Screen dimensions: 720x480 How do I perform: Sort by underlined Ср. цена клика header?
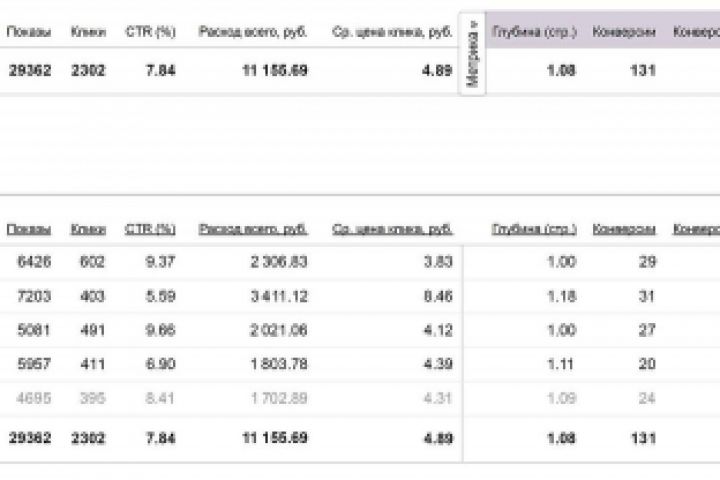[392, 229]
